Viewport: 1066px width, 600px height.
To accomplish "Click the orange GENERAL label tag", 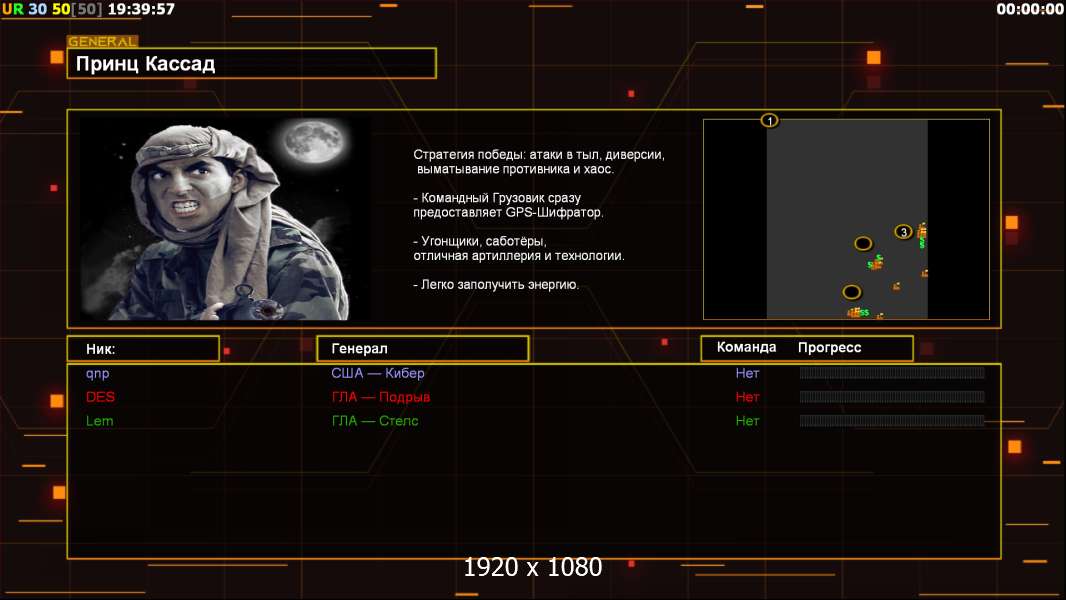I will tap(102, 41).
